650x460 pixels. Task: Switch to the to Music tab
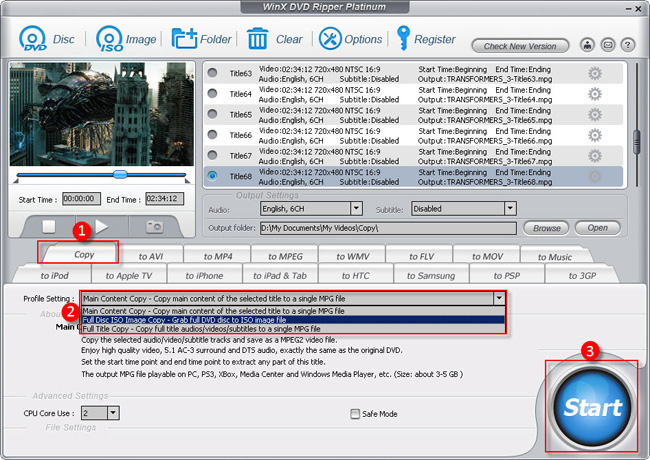555,257
